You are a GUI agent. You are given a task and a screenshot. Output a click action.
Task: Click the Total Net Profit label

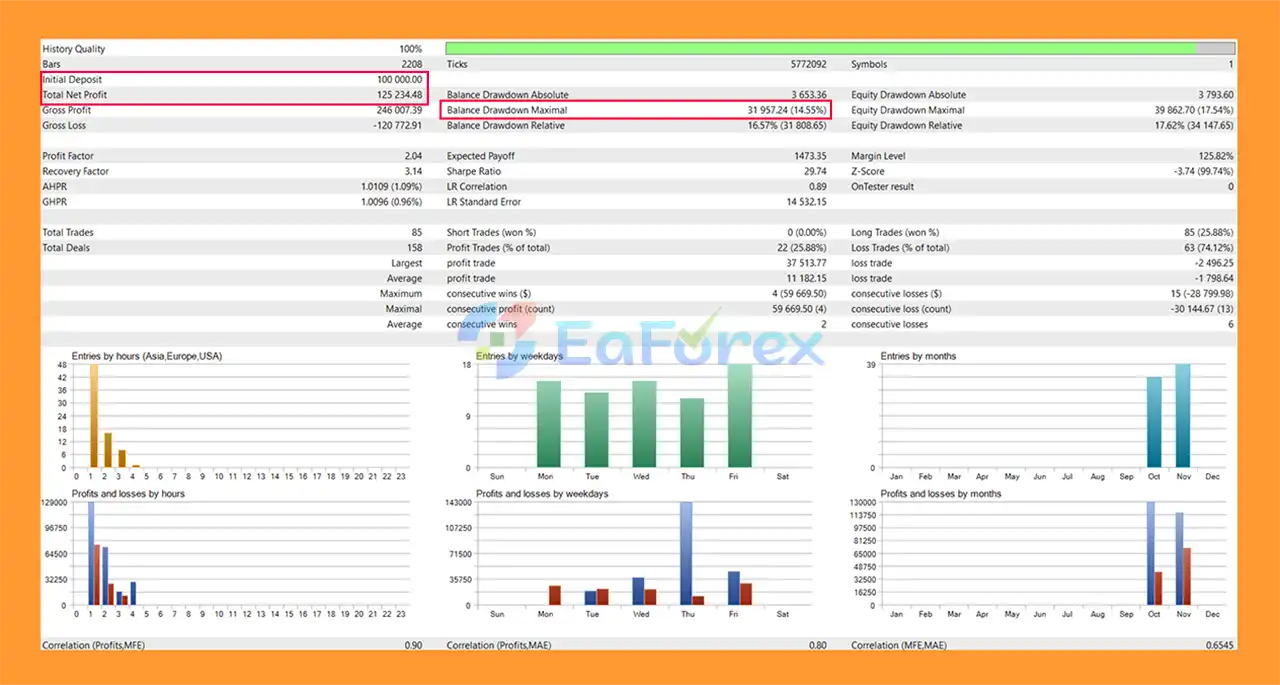pos(75,95)
